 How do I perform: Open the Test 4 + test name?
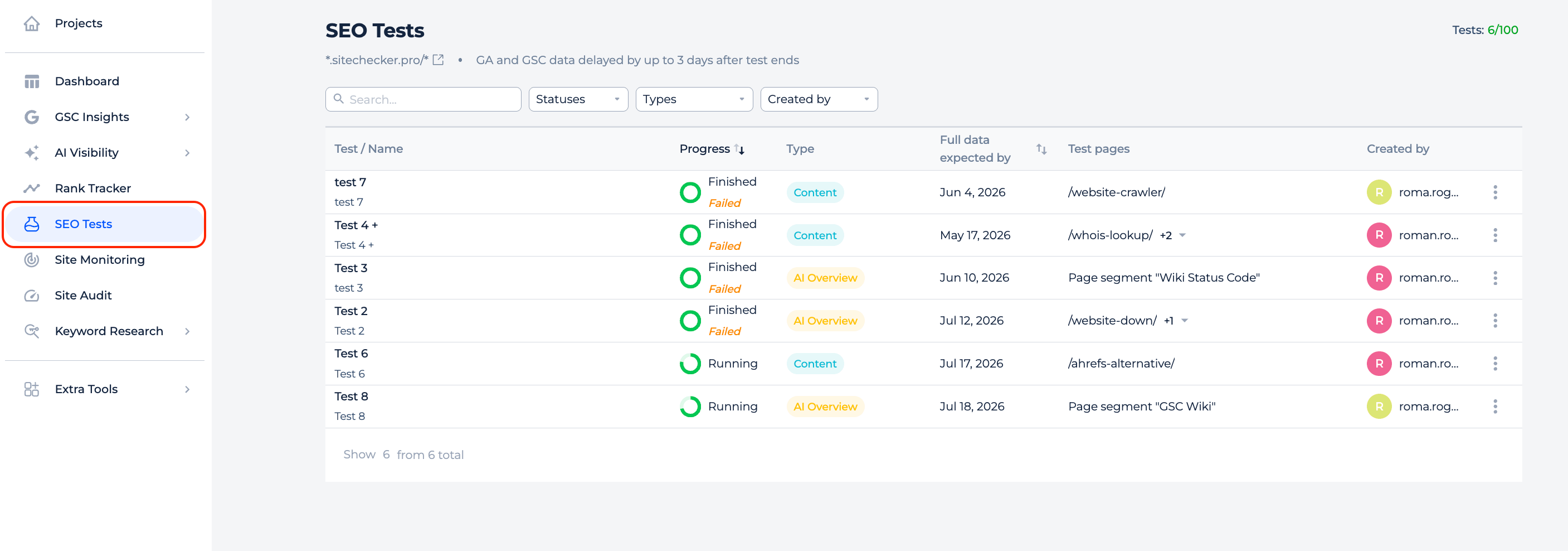(x=356, y=225)
